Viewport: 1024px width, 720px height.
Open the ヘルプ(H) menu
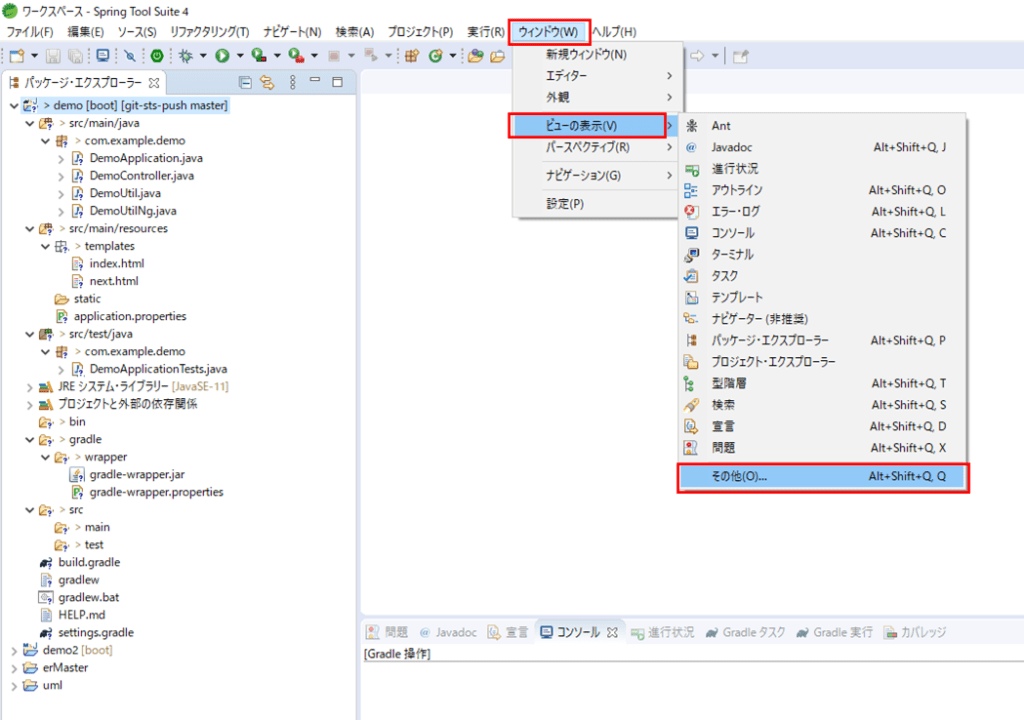click(613, 32)
